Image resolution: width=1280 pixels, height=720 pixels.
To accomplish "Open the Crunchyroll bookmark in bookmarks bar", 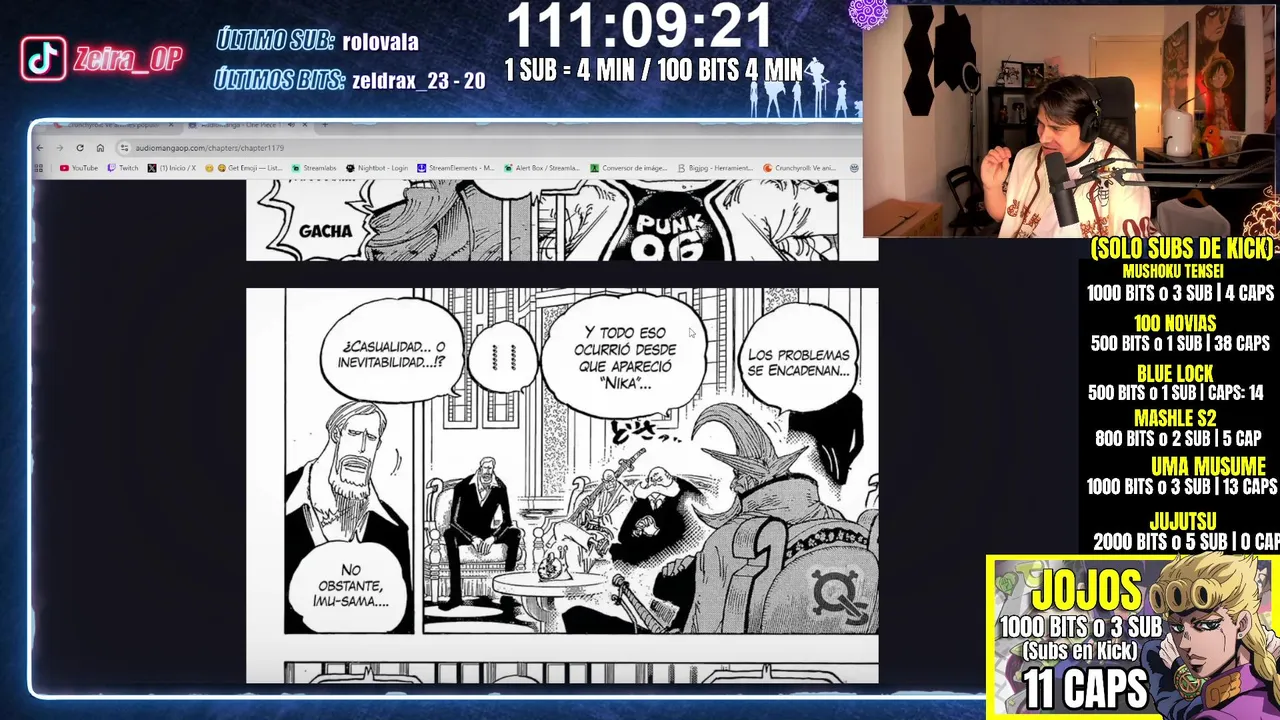I will point(800,168).
